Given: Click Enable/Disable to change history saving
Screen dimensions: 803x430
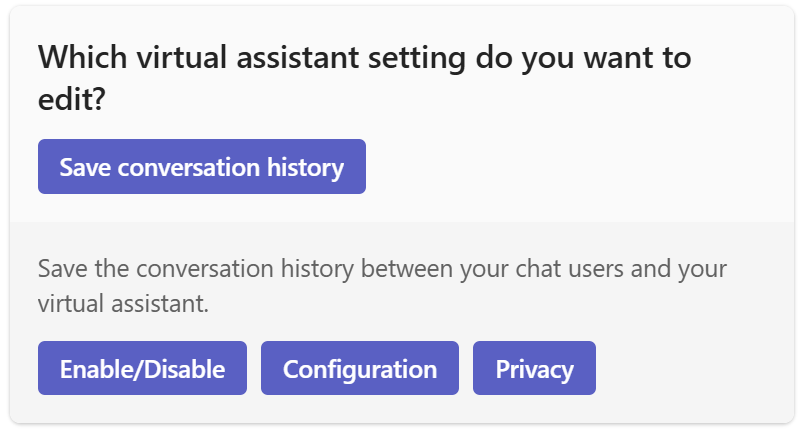Looking at the screenshot, I should (x=142, y=368).
